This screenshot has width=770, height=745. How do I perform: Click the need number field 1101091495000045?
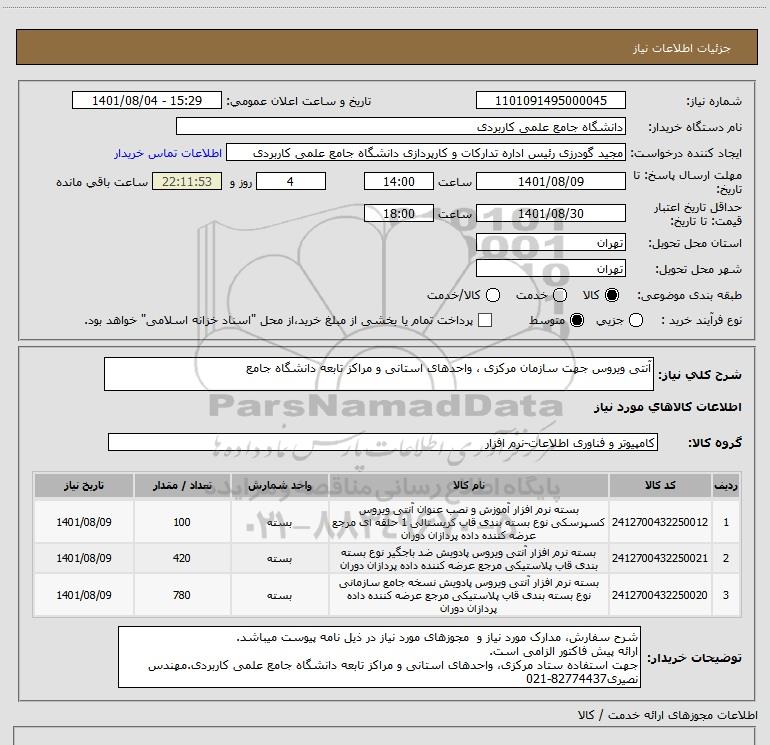(x=550, y=100)
